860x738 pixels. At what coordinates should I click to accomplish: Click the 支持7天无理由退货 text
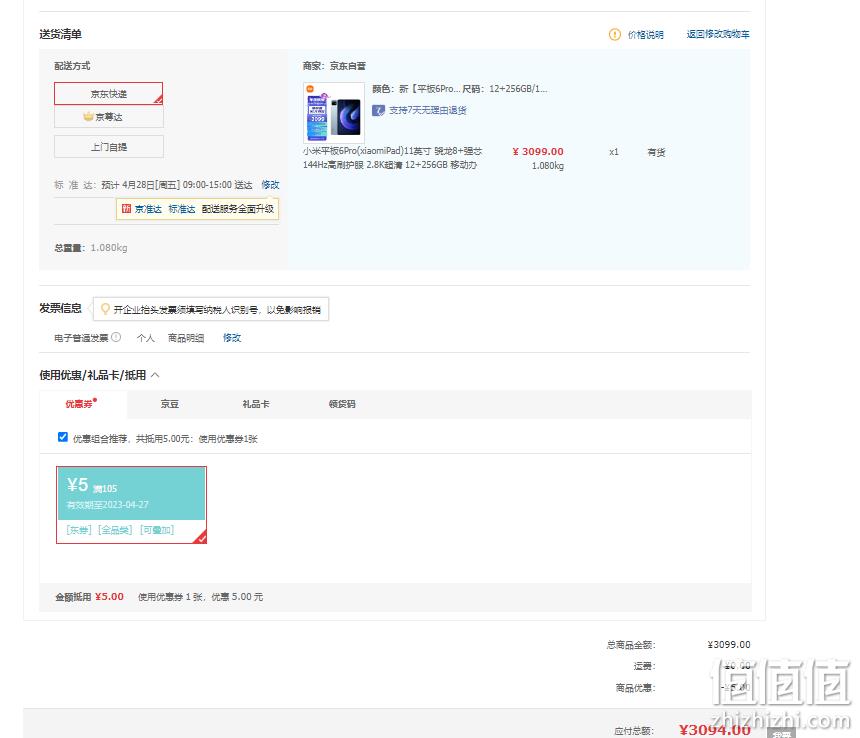pos(428,110)
